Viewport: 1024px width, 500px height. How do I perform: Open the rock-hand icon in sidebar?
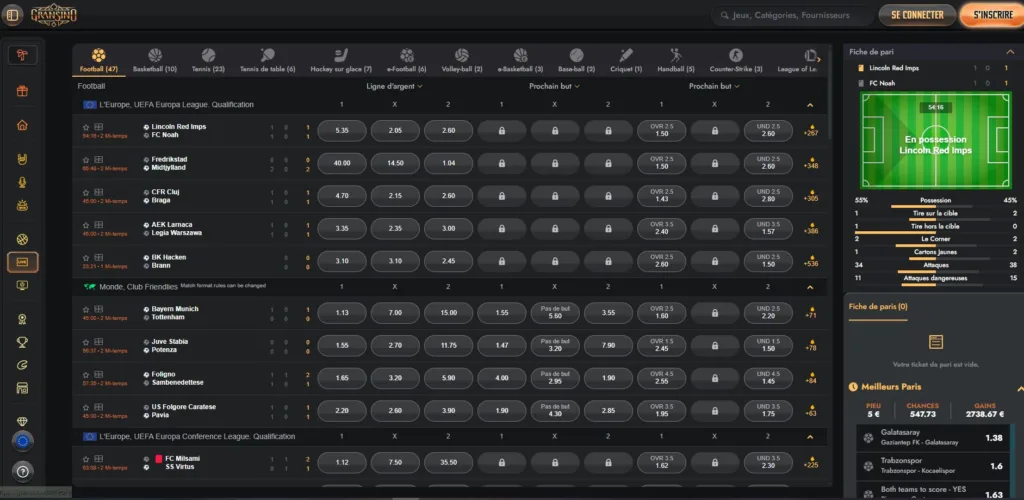point(22,159)
